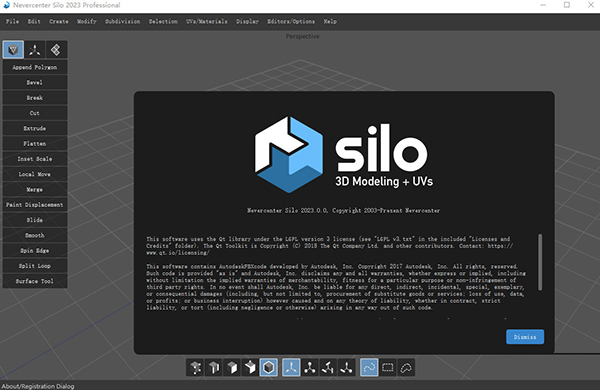Click the Surface Tool button

pos(35,281)
